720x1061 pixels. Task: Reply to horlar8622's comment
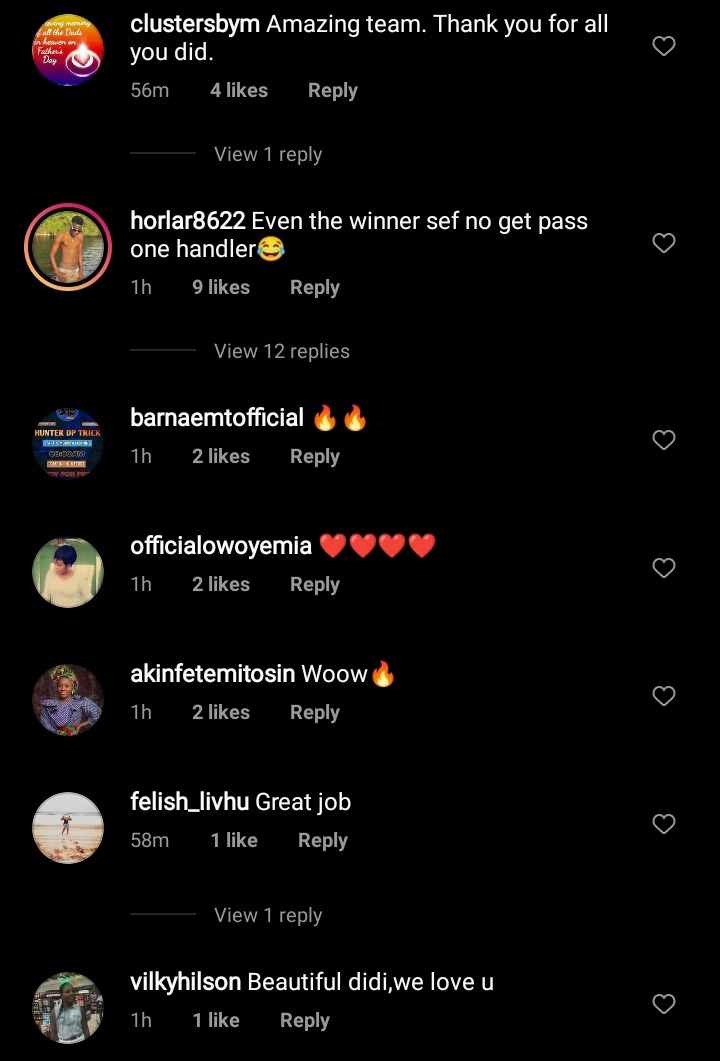coord(315,288)
